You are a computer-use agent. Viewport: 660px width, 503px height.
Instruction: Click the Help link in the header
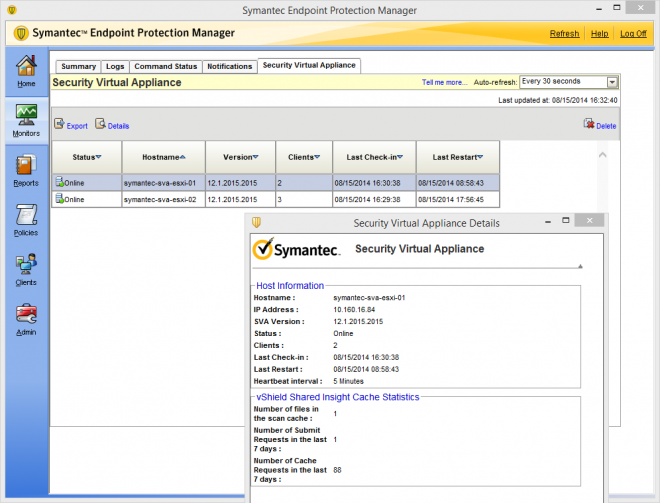(599, 34)
